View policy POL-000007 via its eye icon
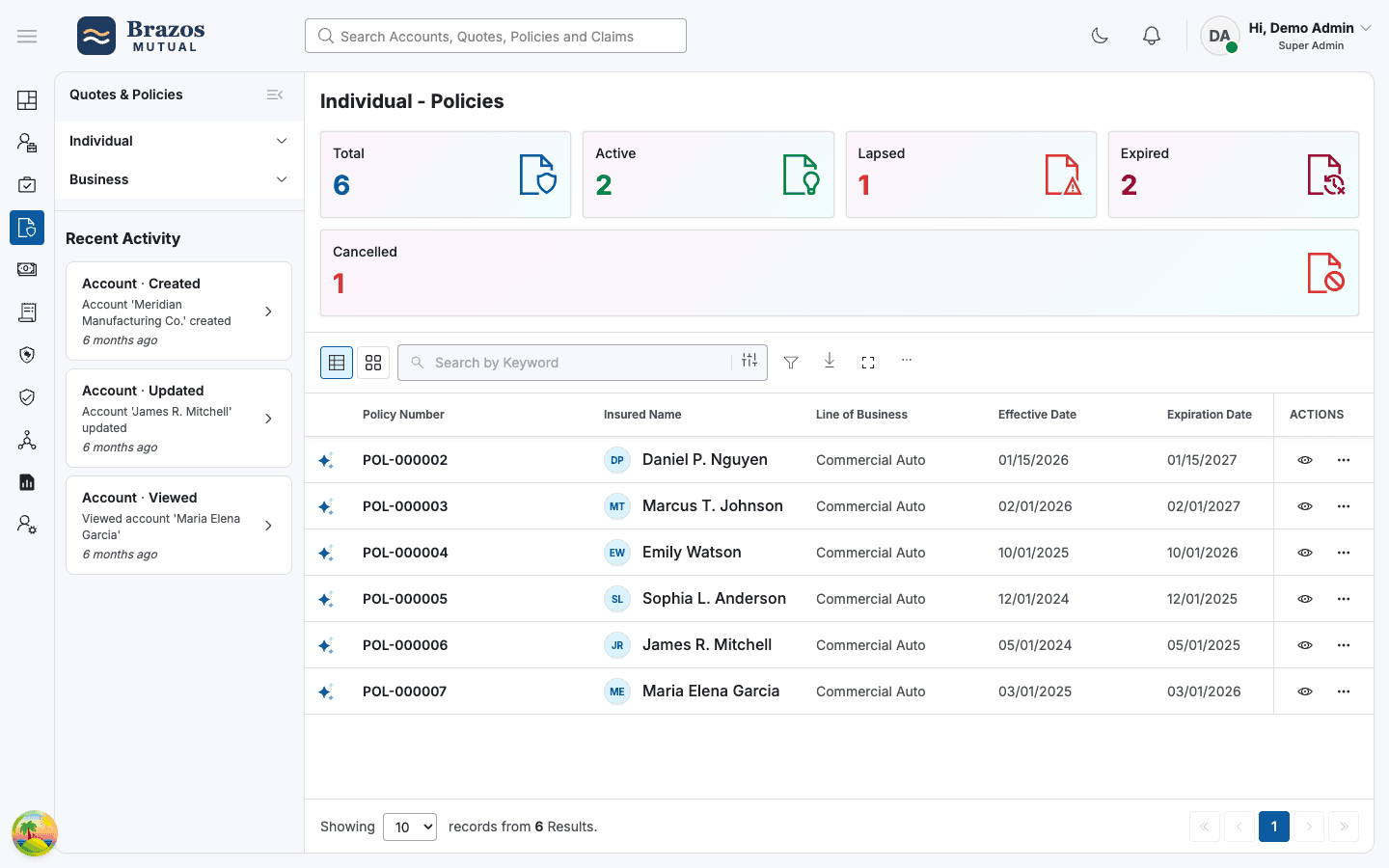The width and height of the screenshot is (1389, 868). [x=1305, y=692]
